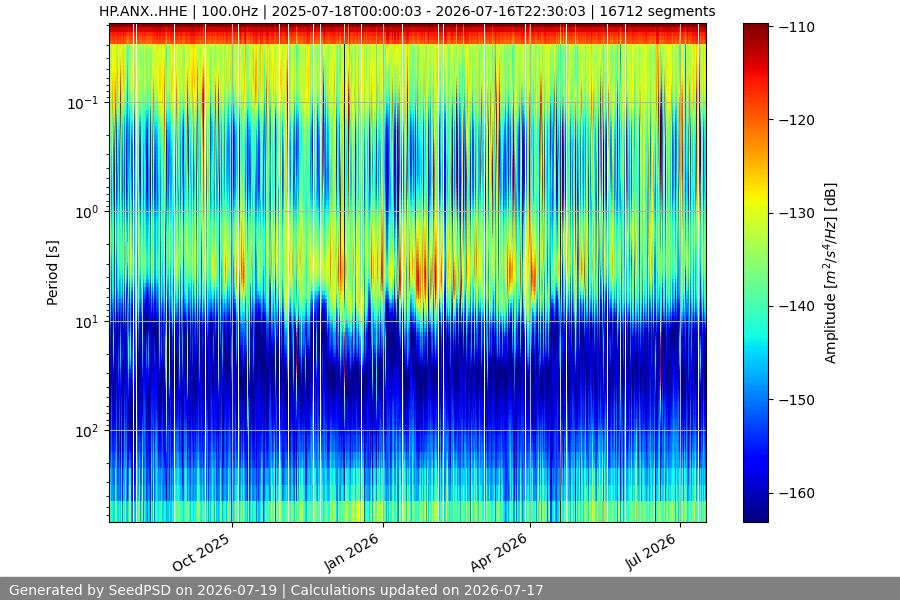Click the −130 colorbar tick label
This screenshot has width=900, height=600.
tap(797, 213)
